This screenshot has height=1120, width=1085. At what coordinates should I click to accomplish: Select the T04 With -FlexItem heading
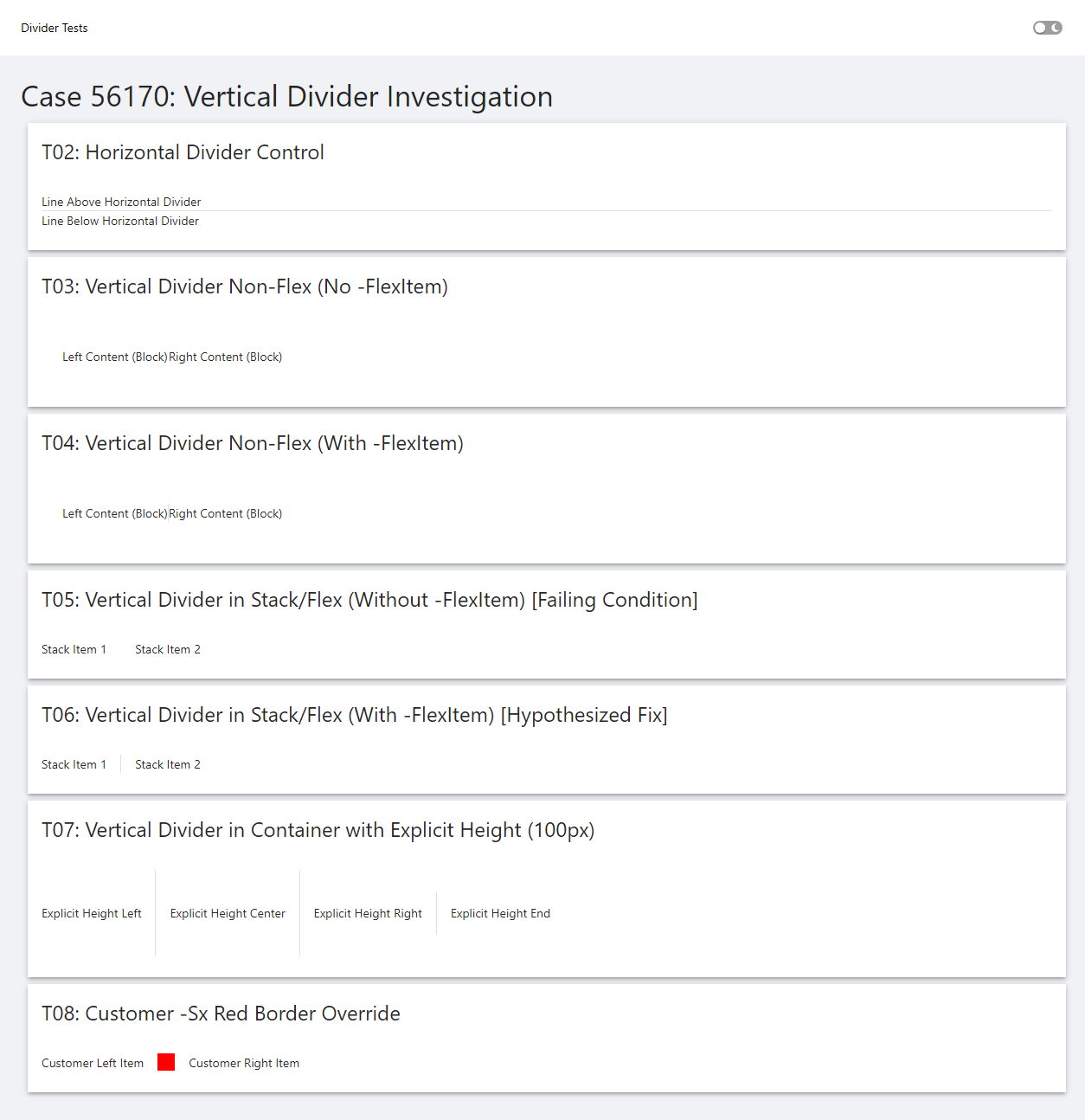(253, 443)
